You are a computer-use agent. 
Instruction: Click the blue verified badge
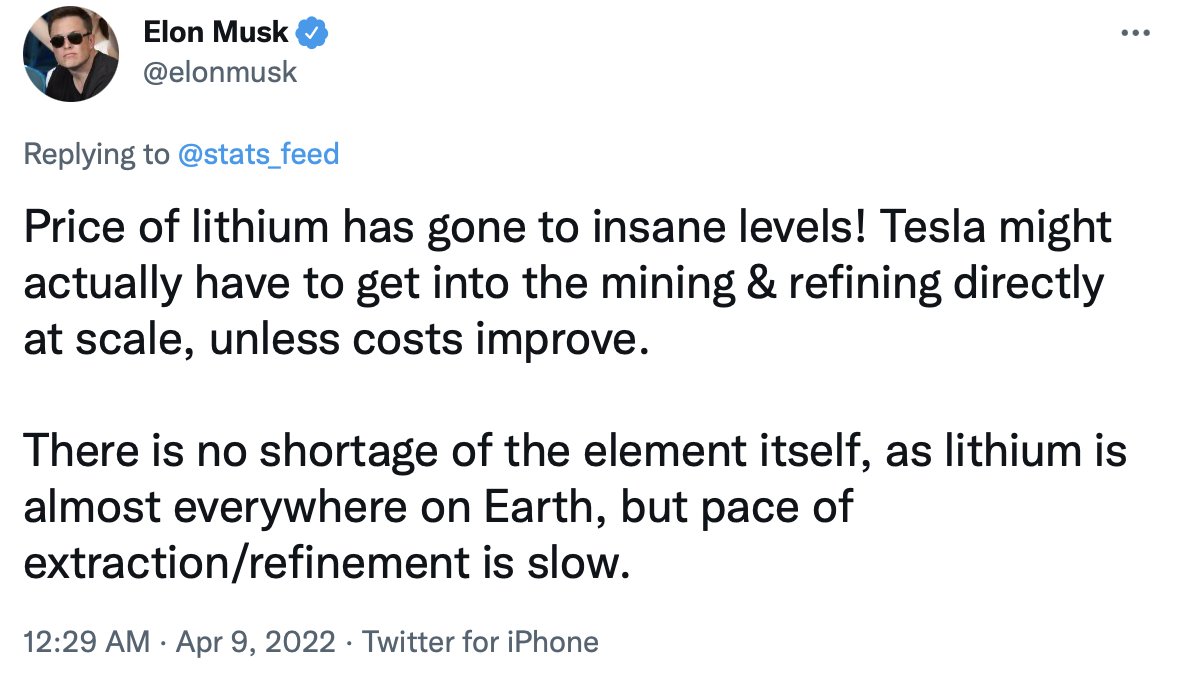pyautogui.click(x=312, y=33)
